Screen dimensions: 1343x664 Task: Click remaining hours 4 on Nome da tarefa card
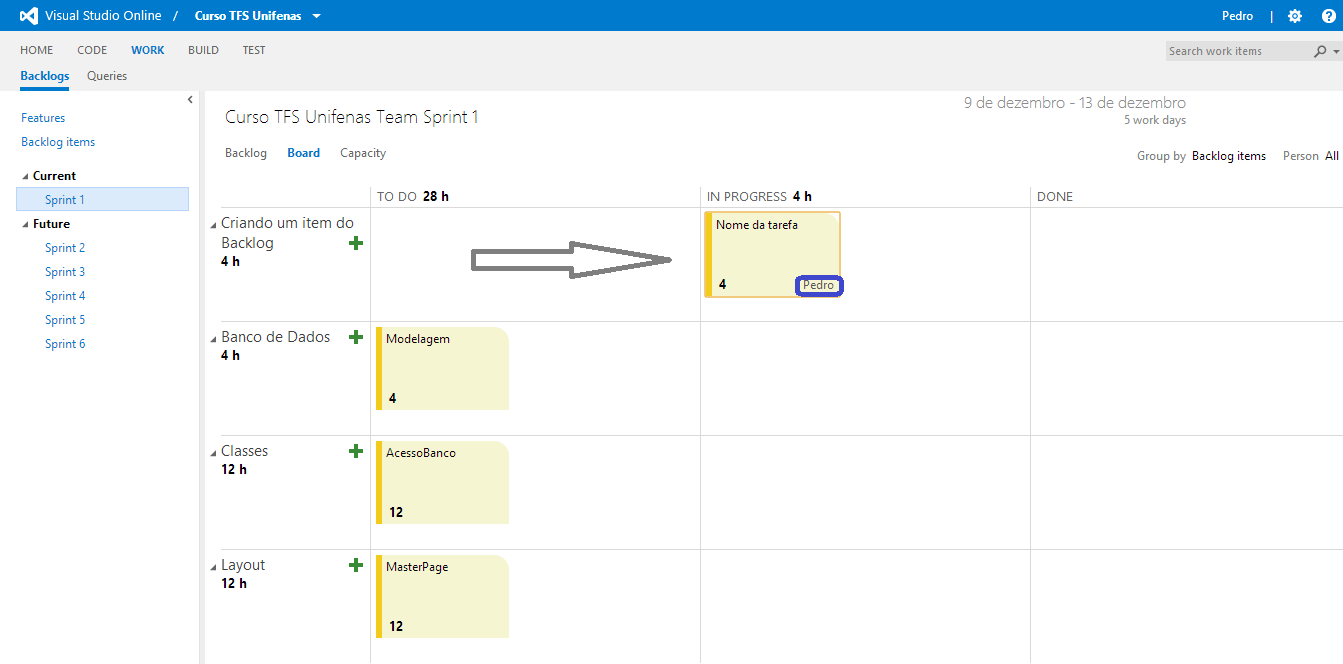(x=723, y=285)
